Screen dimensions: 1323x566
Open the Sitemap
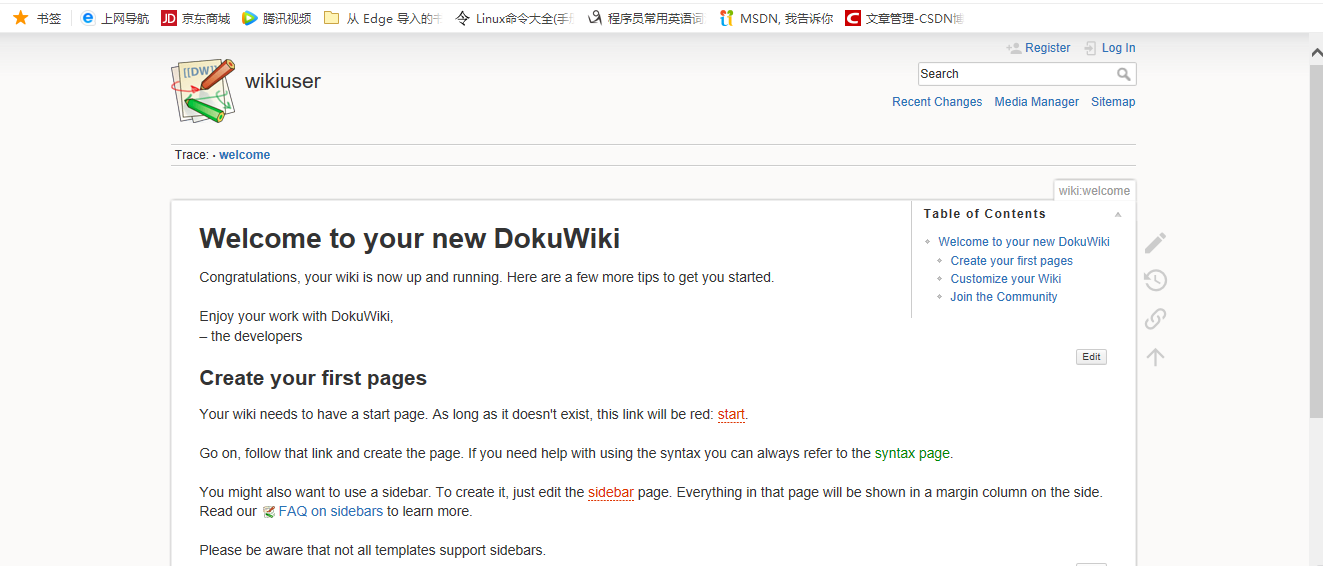tap(1113, 102)
